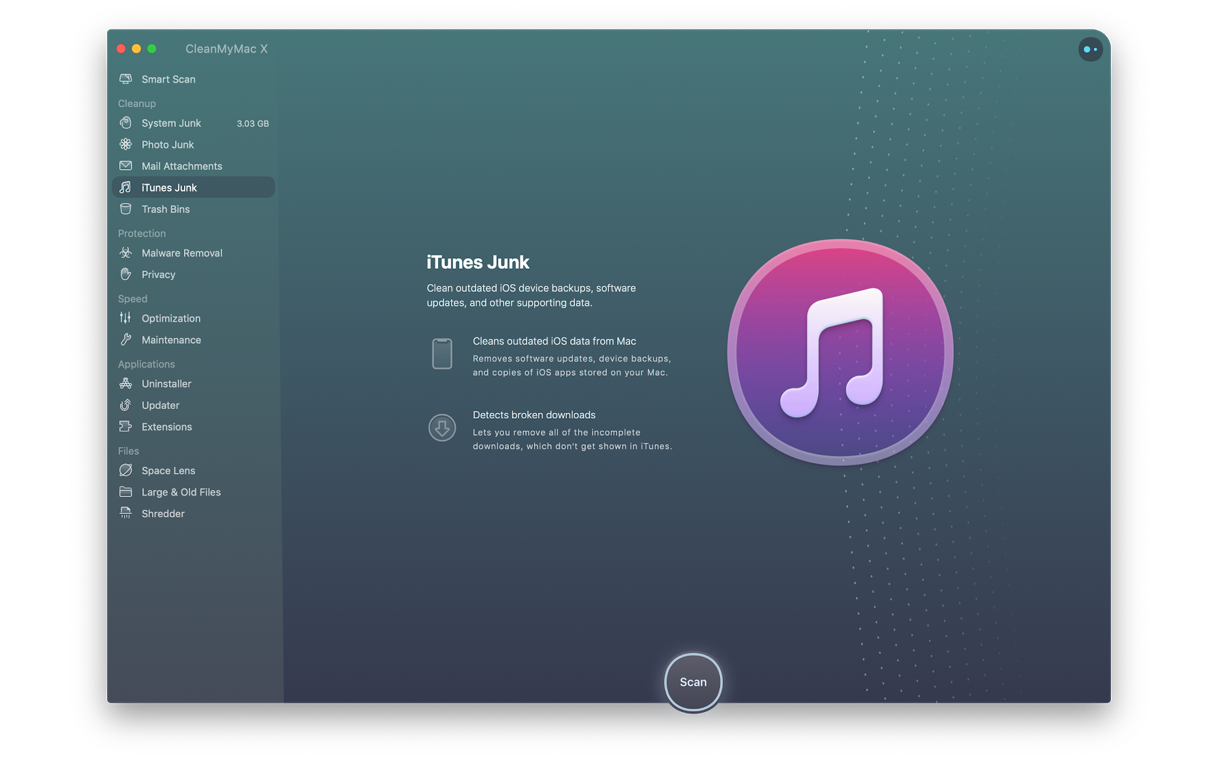Close the CleanMyMac X window

coord(121,49)
